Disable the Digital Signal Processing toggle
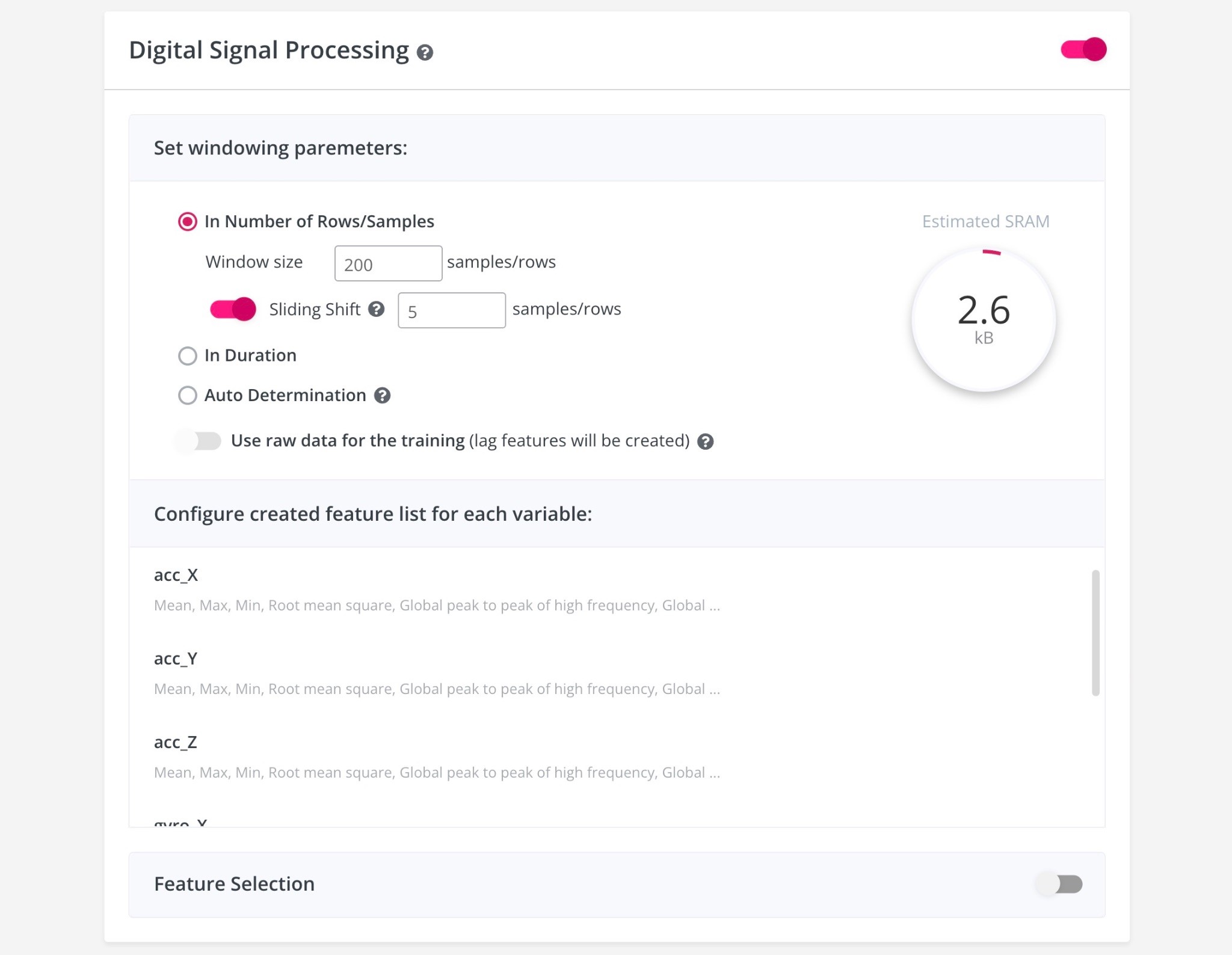Image resolution: width=1232 pixels, height=955 pixels. [x=1083, y=49]
